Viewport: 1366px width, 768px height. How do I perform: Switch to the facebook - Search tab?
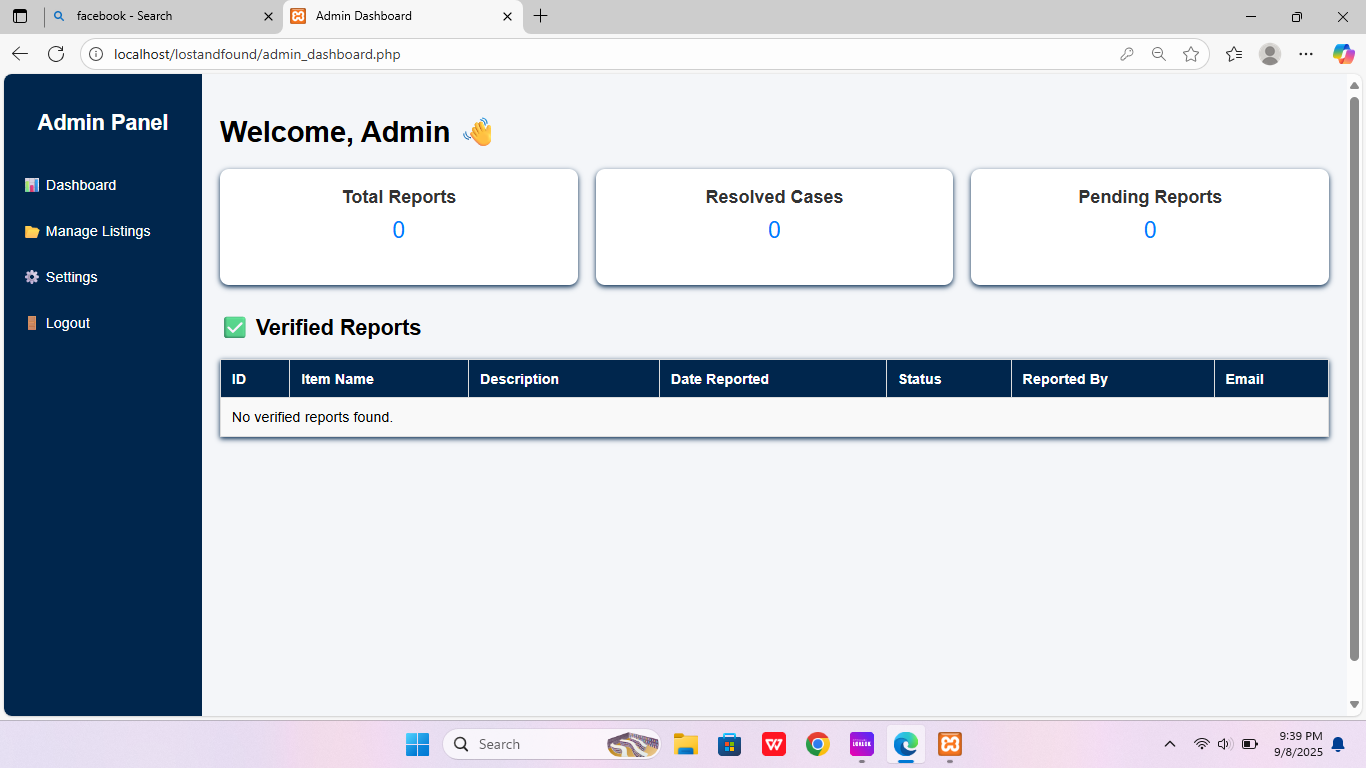(160, 16)
